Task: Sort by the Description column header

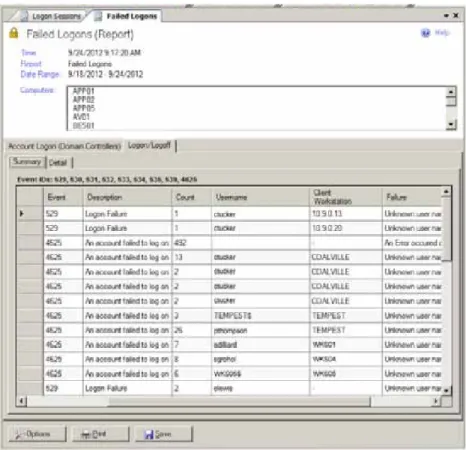Action: 127,197
